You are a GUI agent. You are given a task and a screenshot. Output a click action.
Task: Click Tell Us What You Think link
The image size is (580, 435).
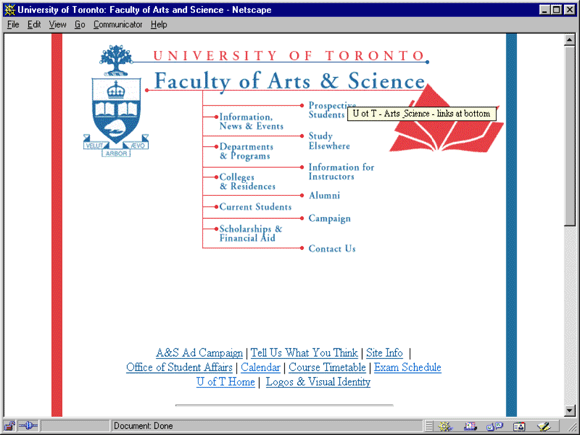pos(304,353)
